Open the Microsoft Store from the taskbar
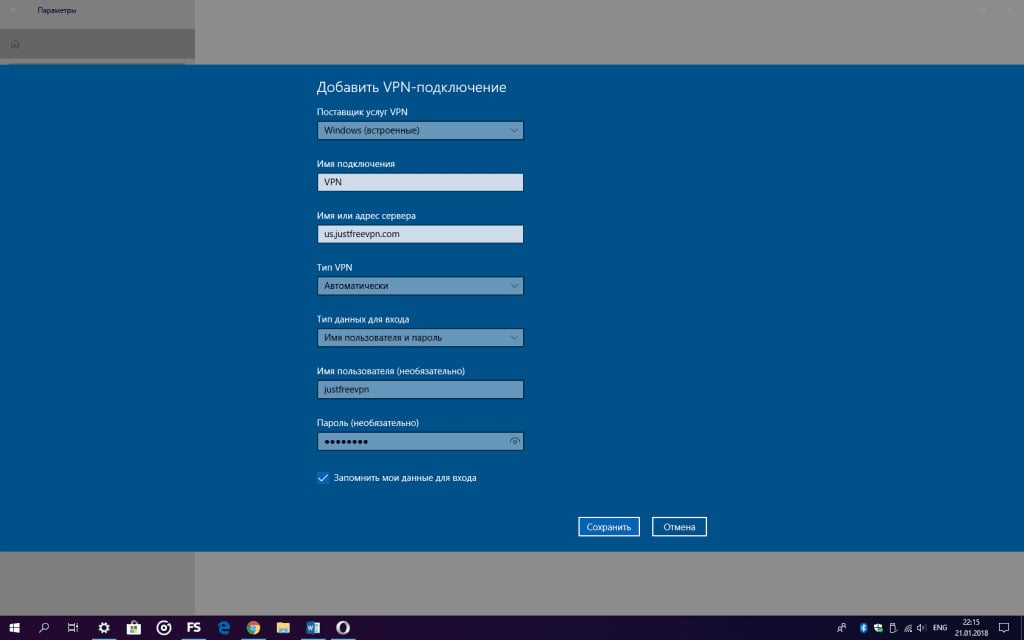The height and width of the screenshot is (640, 1024). click(x=134, y=628)
